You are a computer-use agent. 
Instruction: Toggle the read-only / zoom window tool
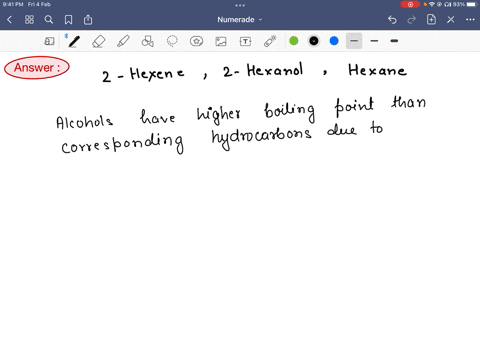tap(49, 41)
